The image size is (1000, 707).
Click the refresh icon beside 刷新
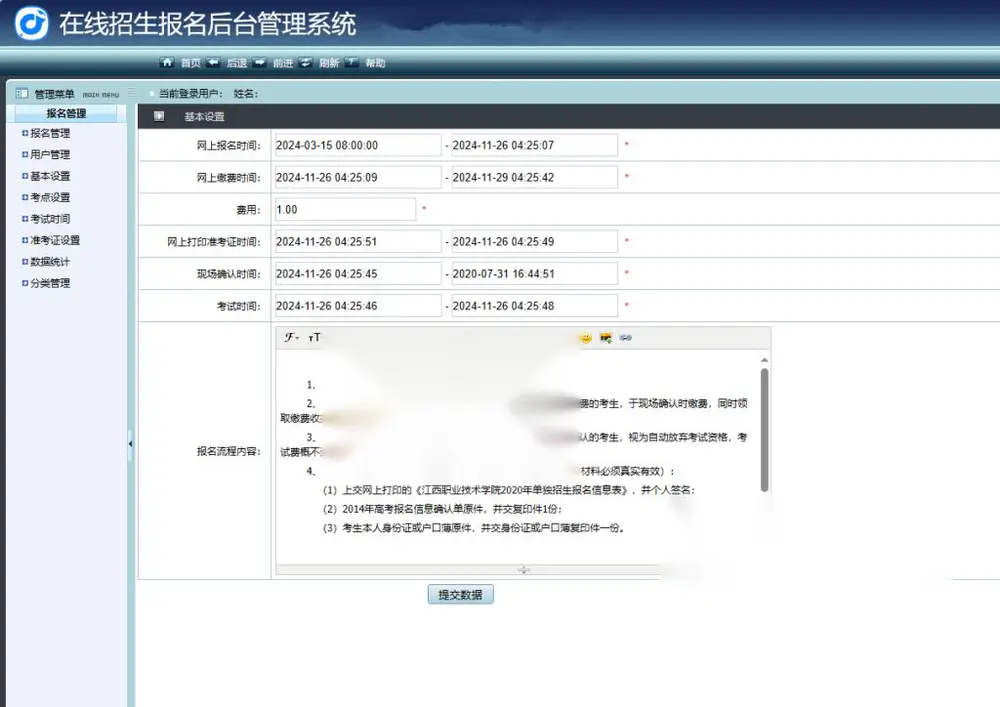tap(306, 62)
